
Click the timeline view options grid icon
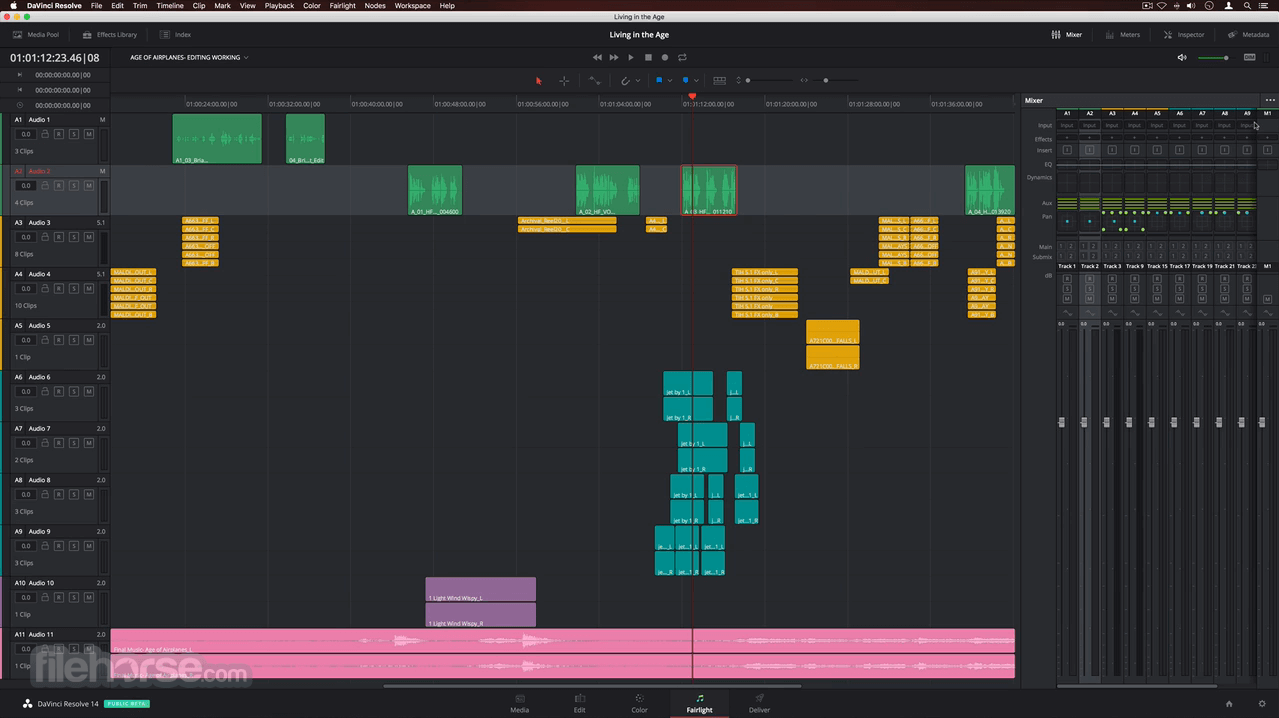point(719,80)
